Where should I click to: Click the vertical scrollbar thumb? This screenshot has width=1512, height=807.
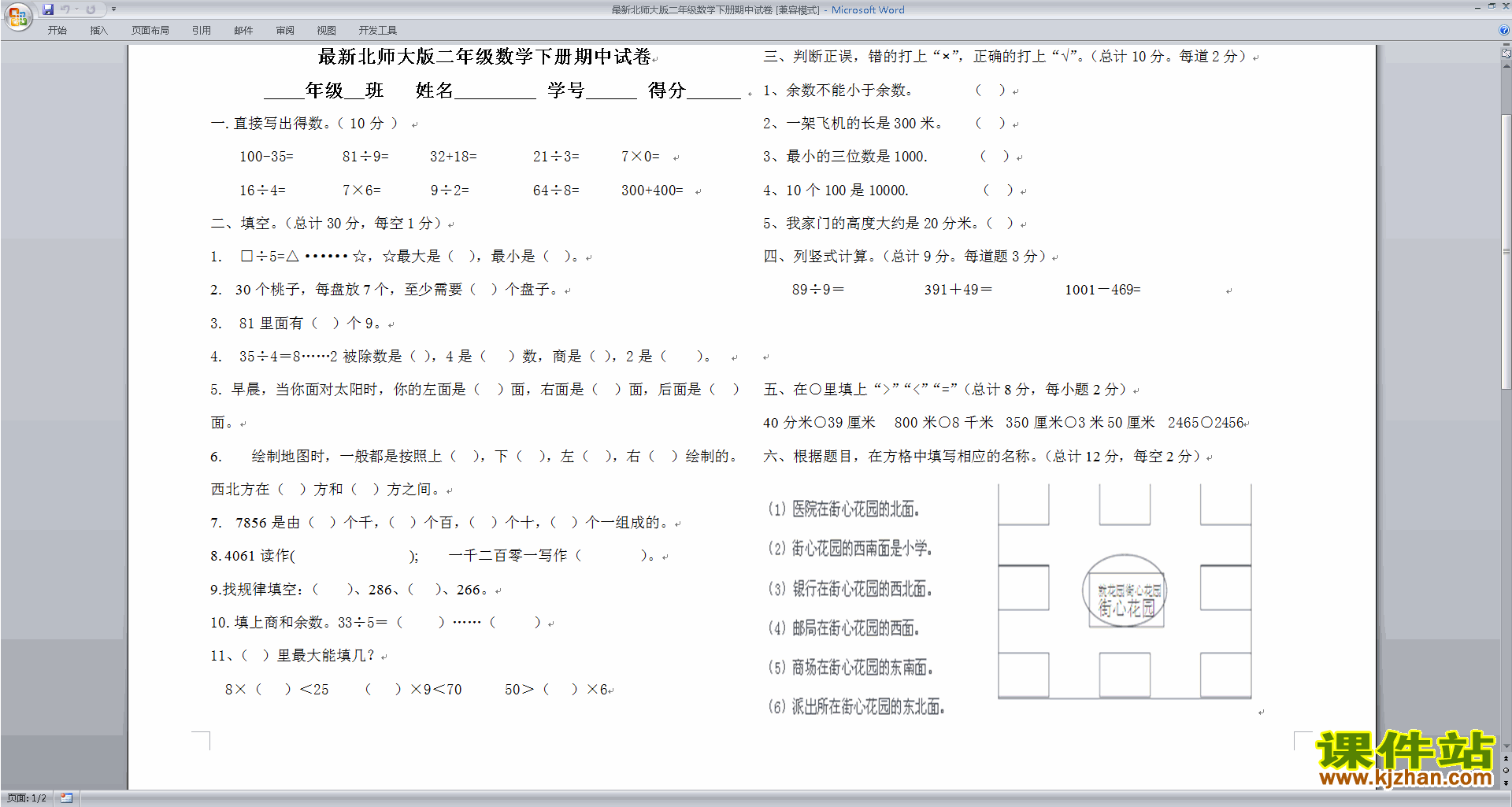tap(1506, 252)
